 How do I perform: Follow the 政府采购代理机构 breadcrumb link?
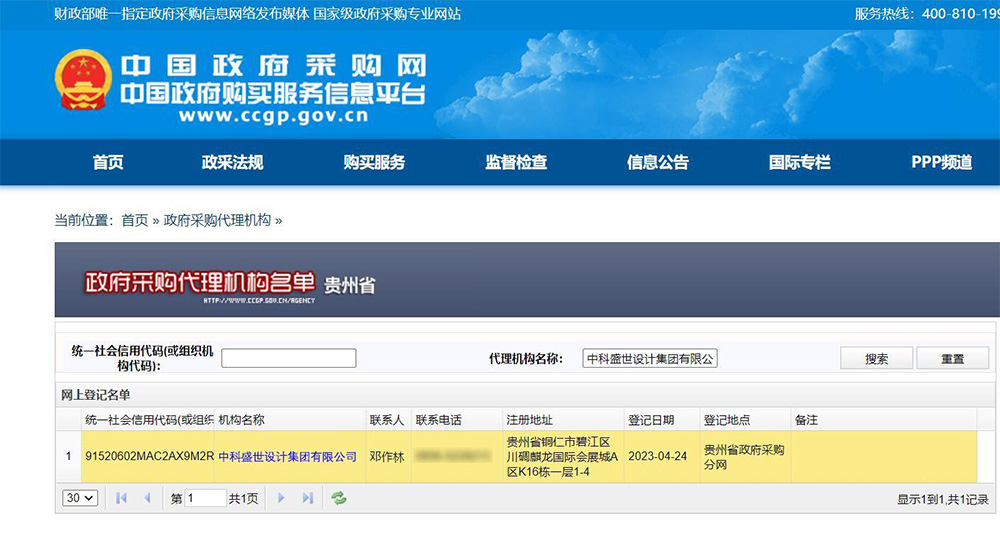click(x=217, y=221)
